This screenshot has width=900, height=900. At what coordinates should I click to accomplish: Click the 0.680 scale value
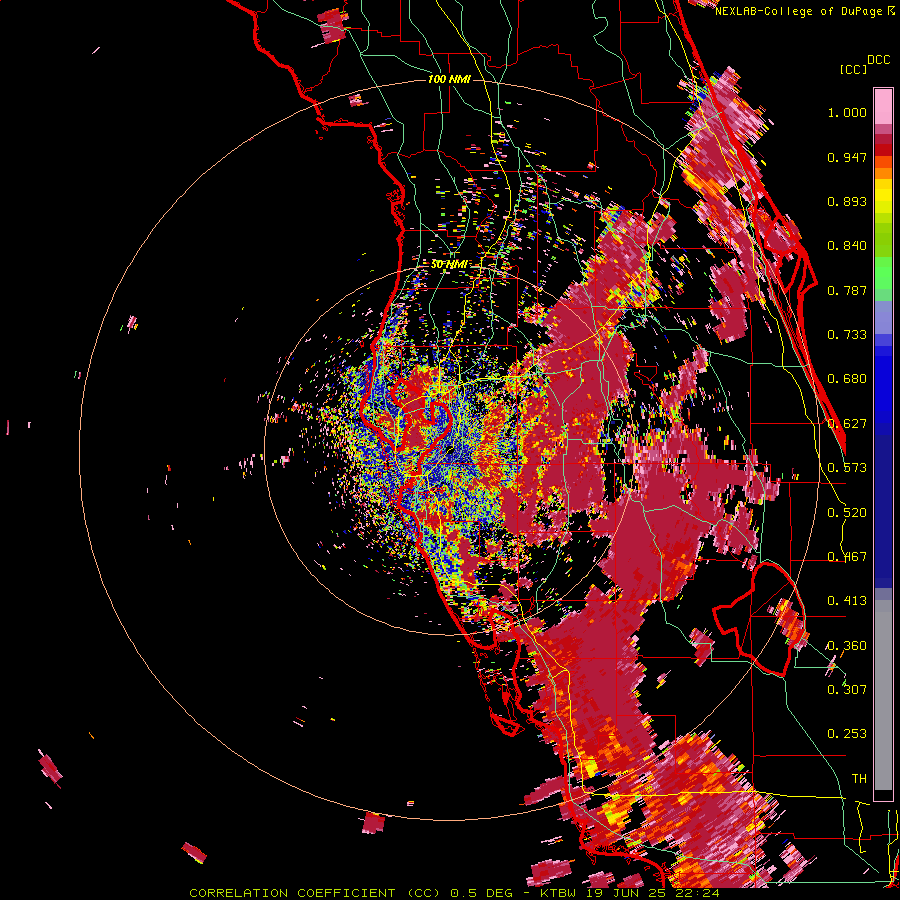click(847, 379)
